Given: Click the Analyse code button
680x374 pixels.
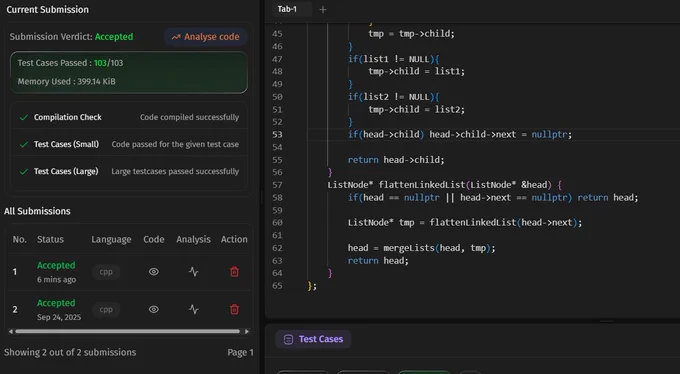Looking at the screenshot, I should pyautogui.click(x=206, y=37).
